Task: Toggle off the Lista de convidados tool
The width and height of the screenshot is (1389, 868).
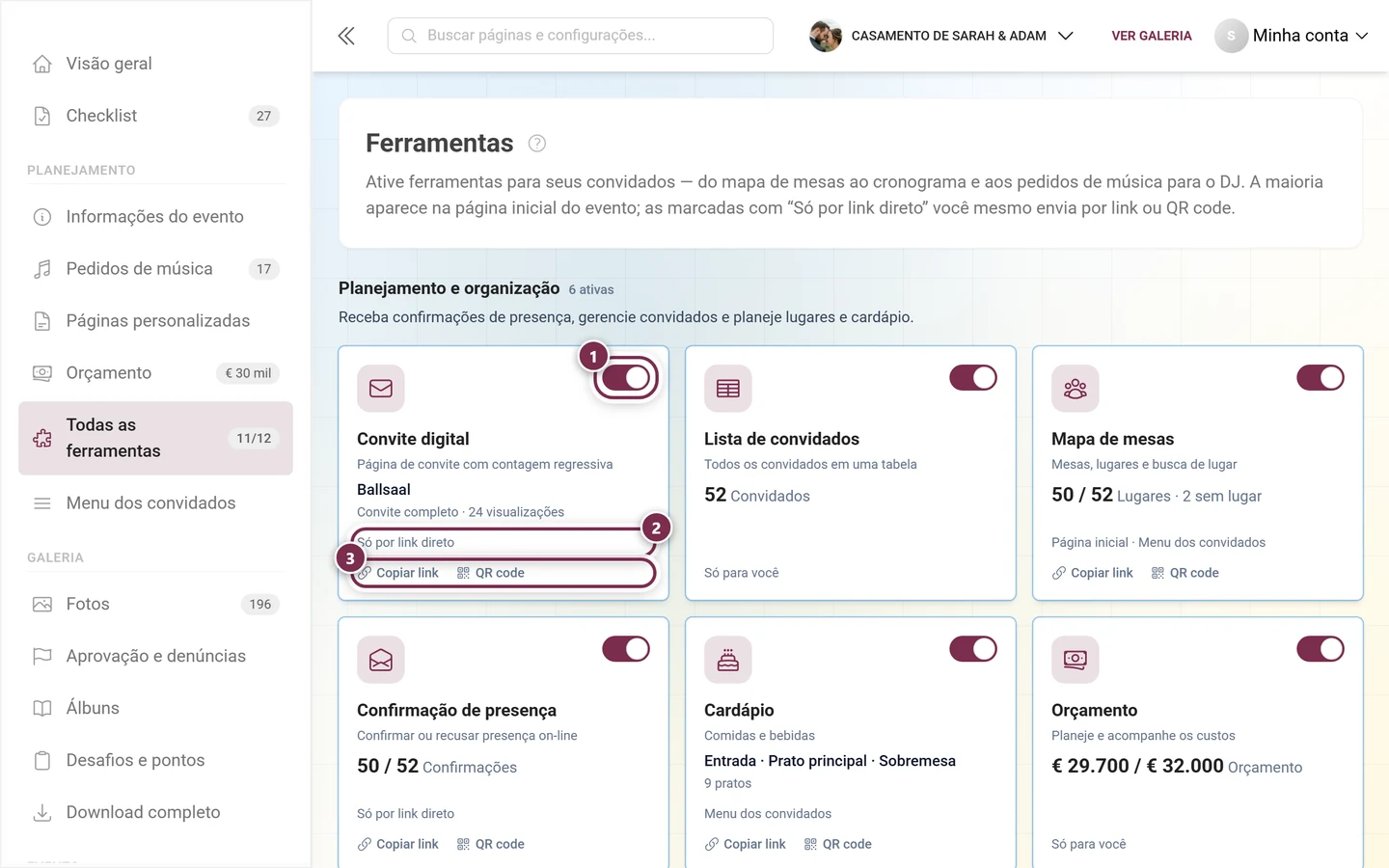Action: point(973,378)
